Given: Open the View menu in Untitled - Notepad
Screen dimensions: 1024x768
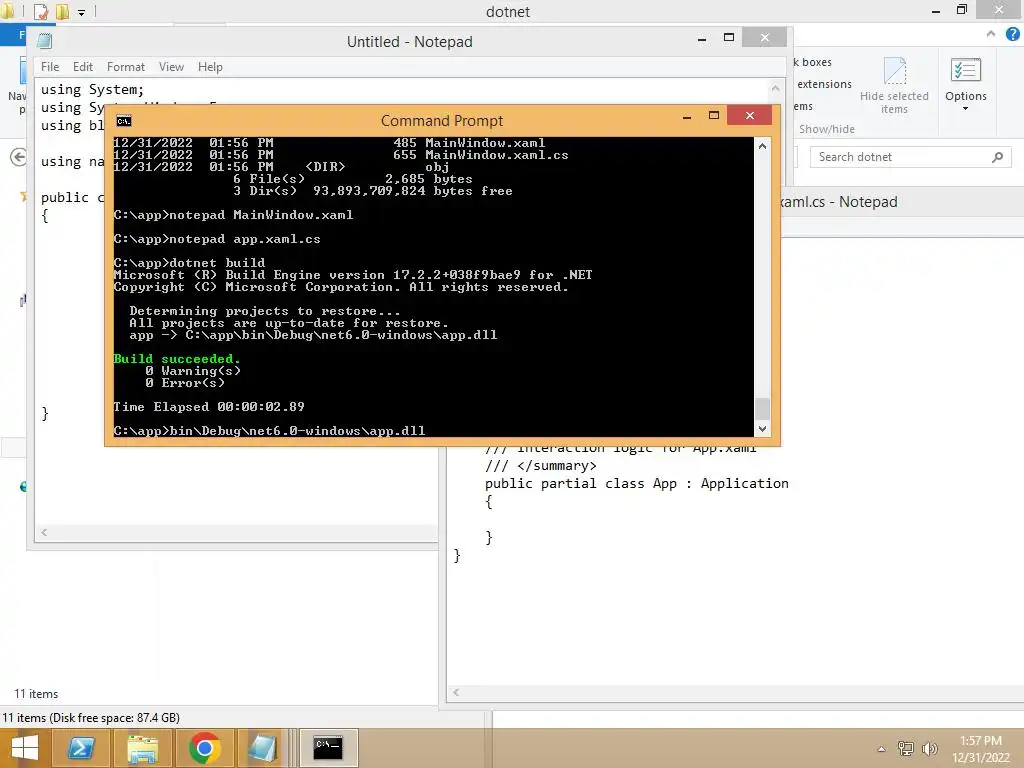Looking at the screenshot, I should 171,67.
